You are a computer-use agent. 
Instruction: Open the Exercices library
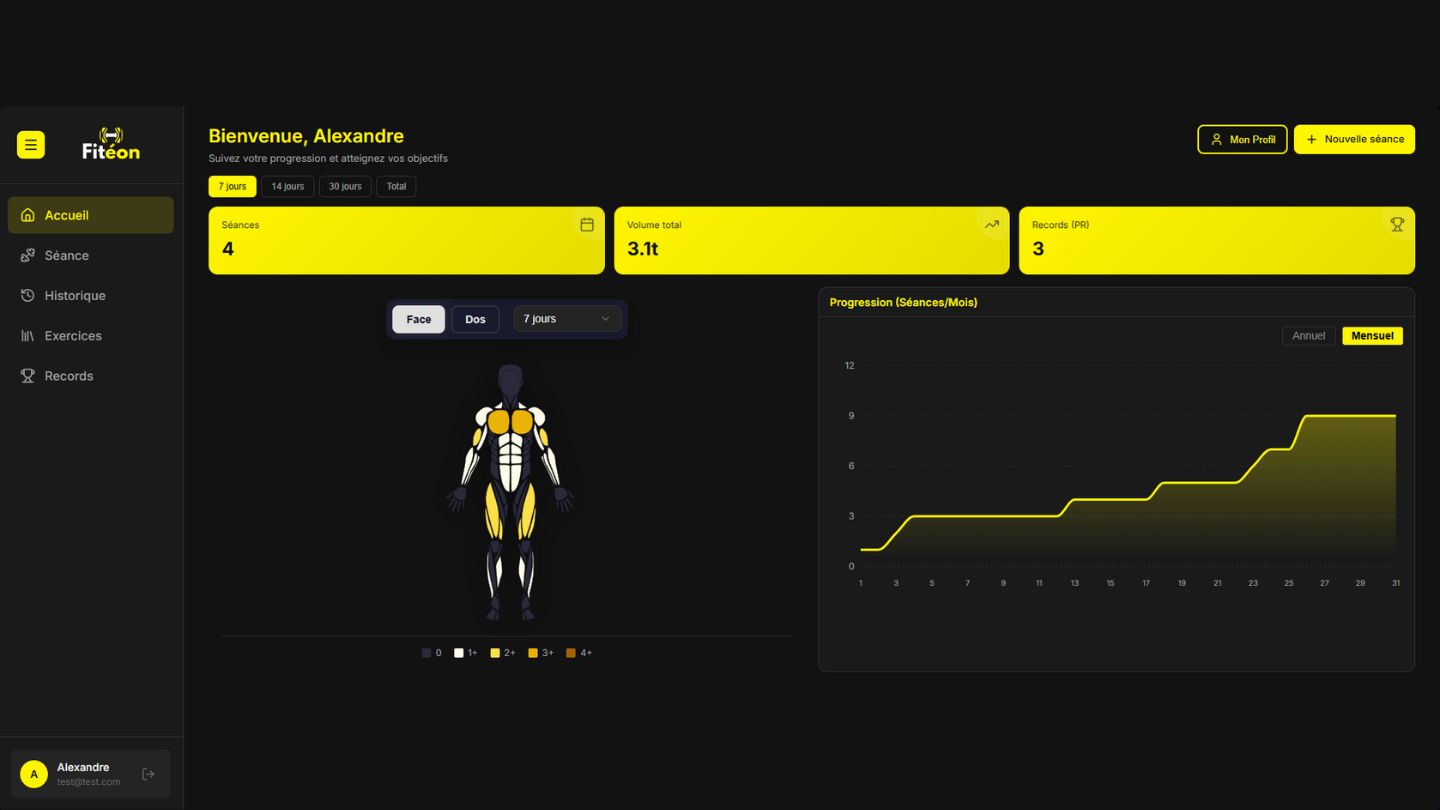tap(91, 335)
